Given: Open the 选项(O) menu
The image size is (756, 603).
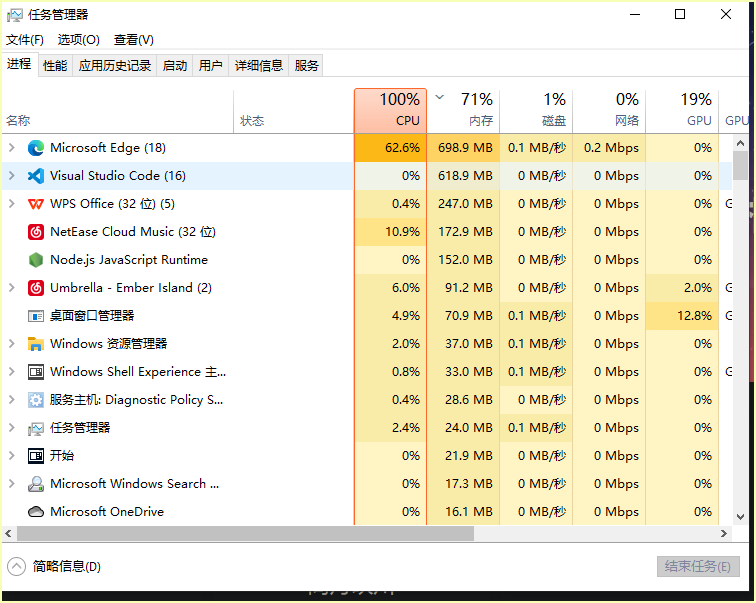Looking at the screenshot, I should [x=79, y=40].
